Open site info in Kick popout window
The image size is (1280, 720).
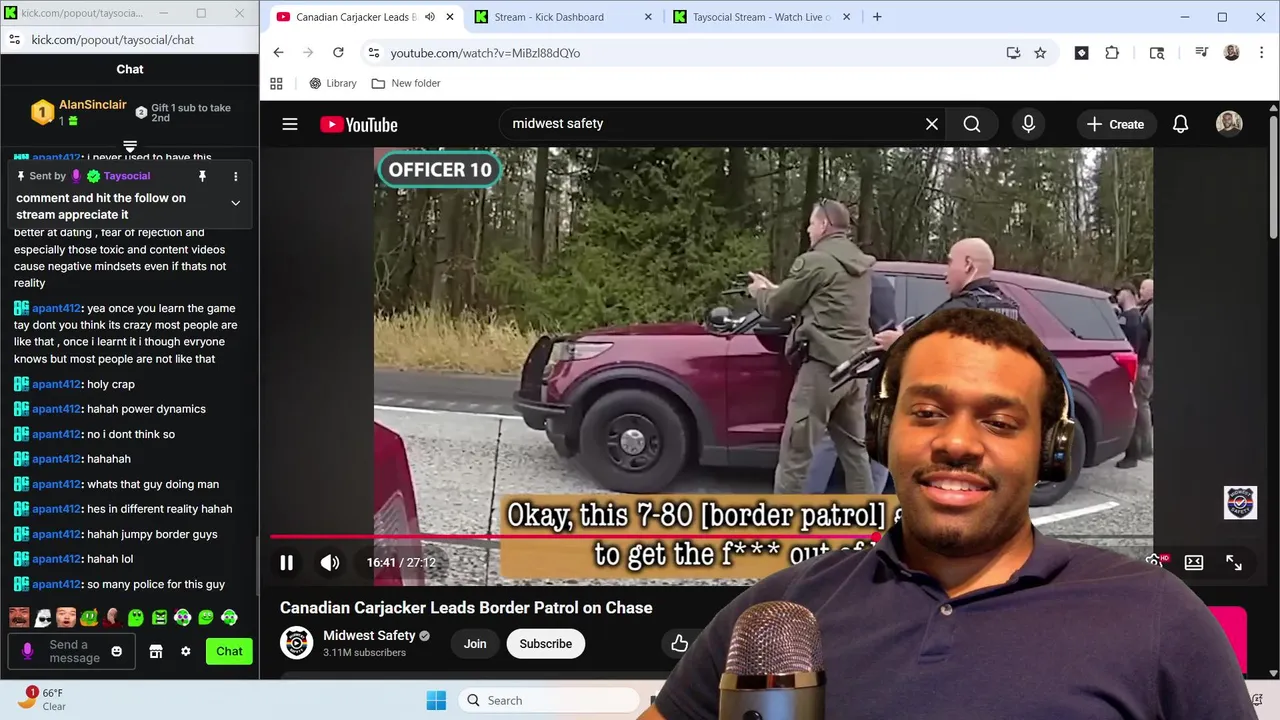click(14, 40)
